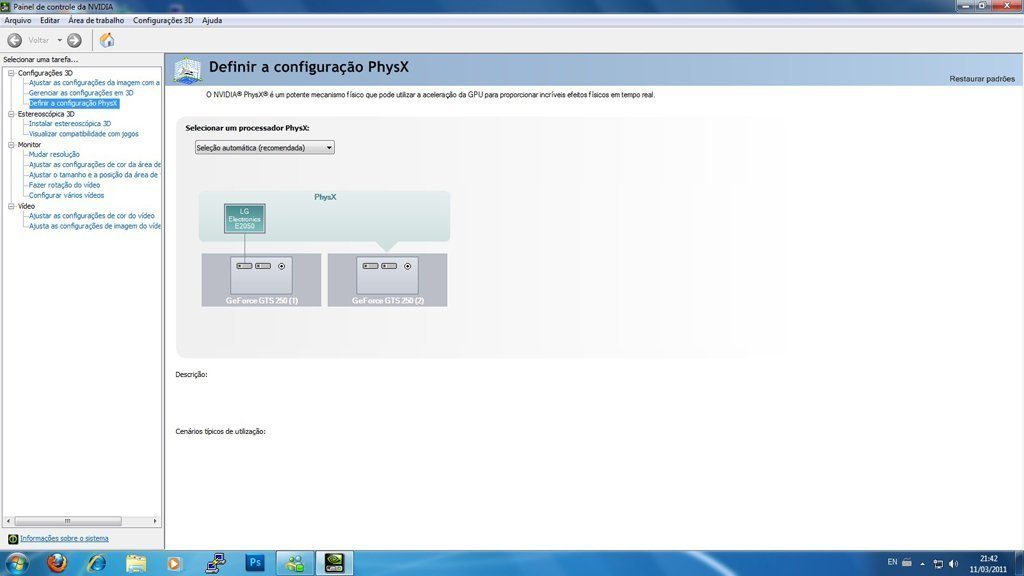Viewport: 1024px width, 576px height.
Task: Click the NVIDIA title bar application icon
Action: coord(5,7)
